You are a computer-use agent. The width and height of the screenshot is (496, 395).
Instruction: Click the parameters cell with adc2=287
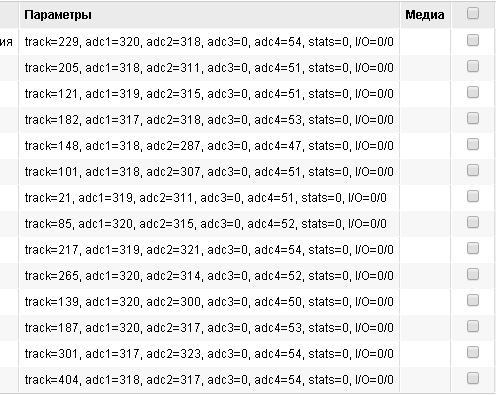[209, 146]
